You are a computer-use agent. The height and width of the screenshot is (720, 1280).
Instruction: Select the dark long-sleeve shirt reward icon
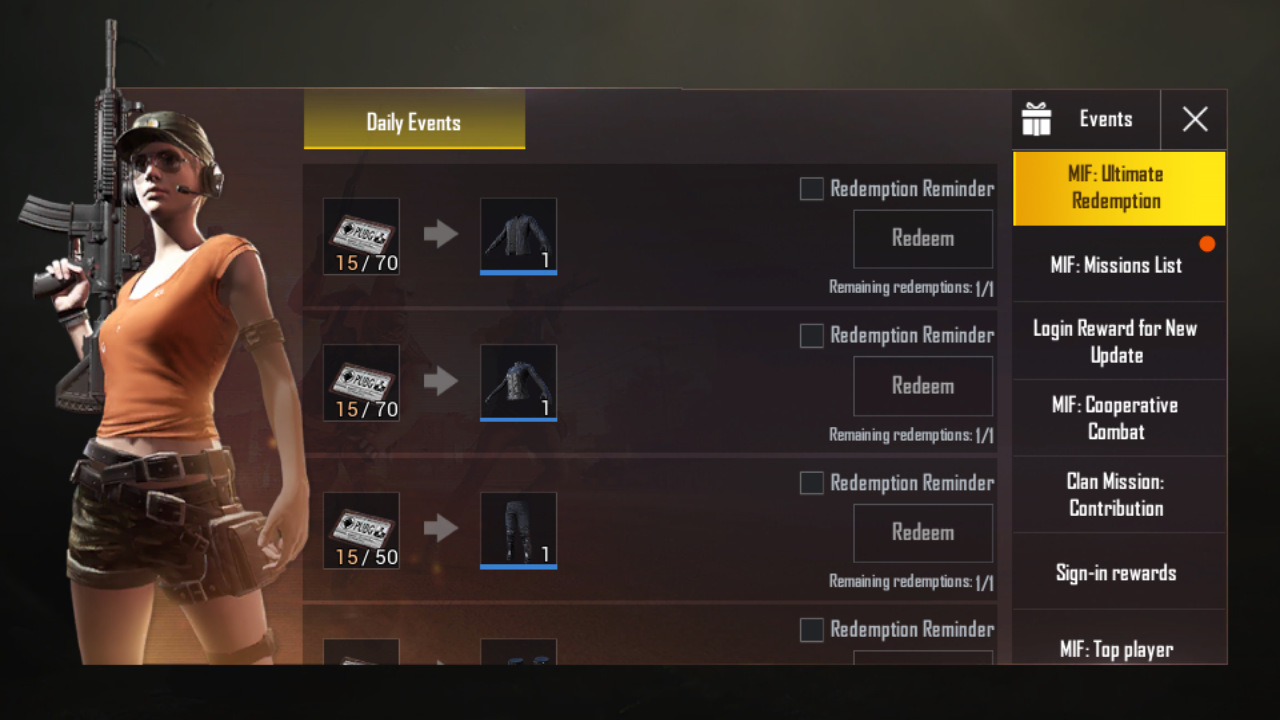tap(518, 383)
